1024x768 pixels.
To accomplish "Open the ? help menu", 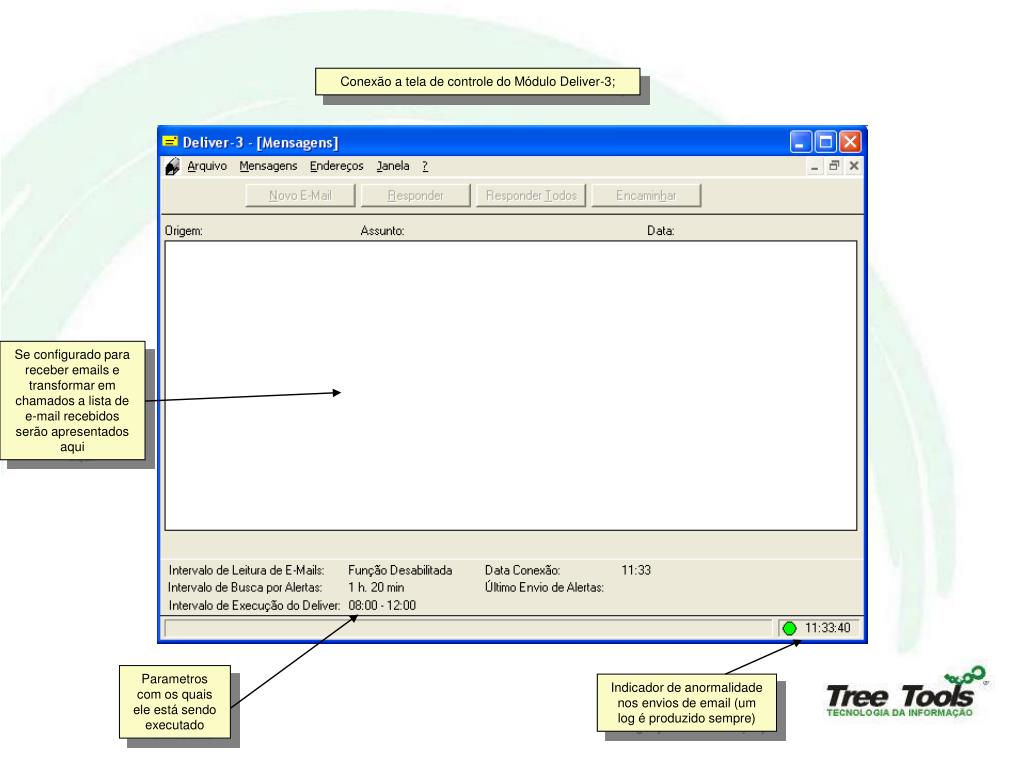I will click(x=425, y=166).
